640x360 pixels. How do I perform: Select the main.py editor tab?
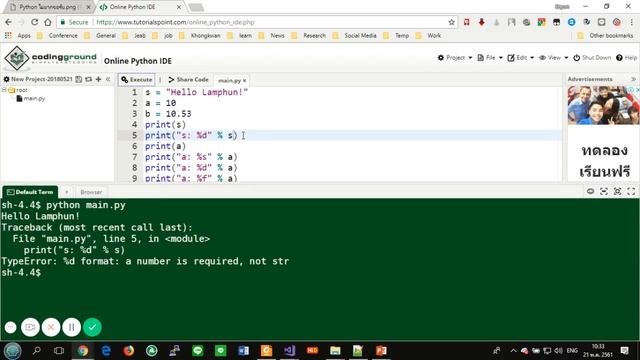click(x=229, y=80)
